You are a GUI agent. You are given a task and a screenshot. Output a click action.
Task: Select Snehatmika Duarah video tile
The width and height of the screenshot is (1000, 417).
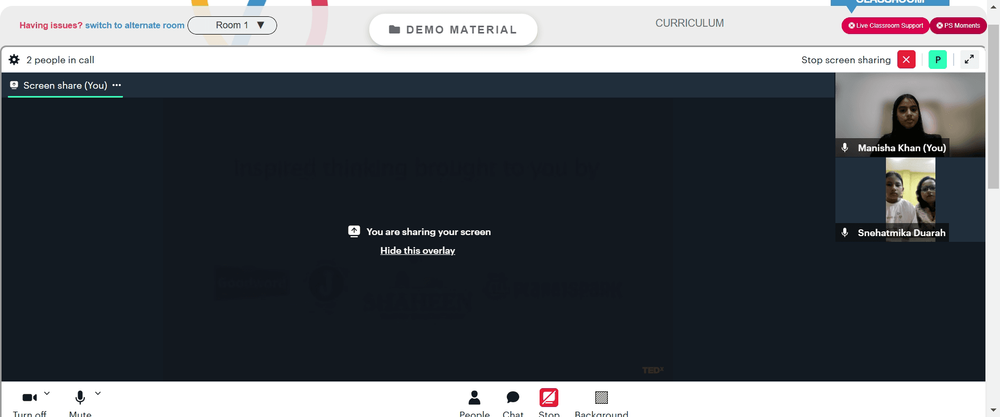click(x=910, y=200)
